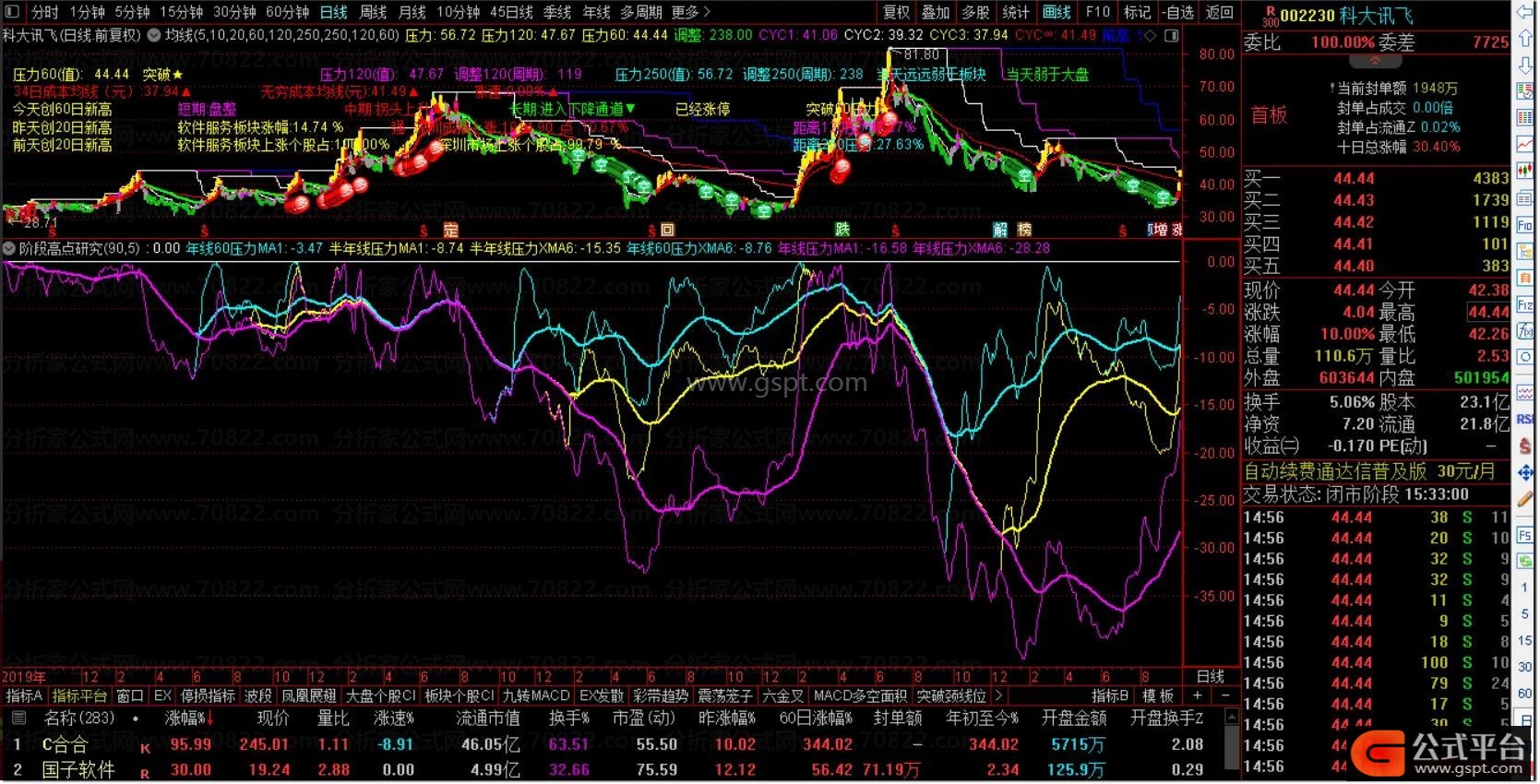
Task: Sort stock list by 换手% column
Action: 569,718
